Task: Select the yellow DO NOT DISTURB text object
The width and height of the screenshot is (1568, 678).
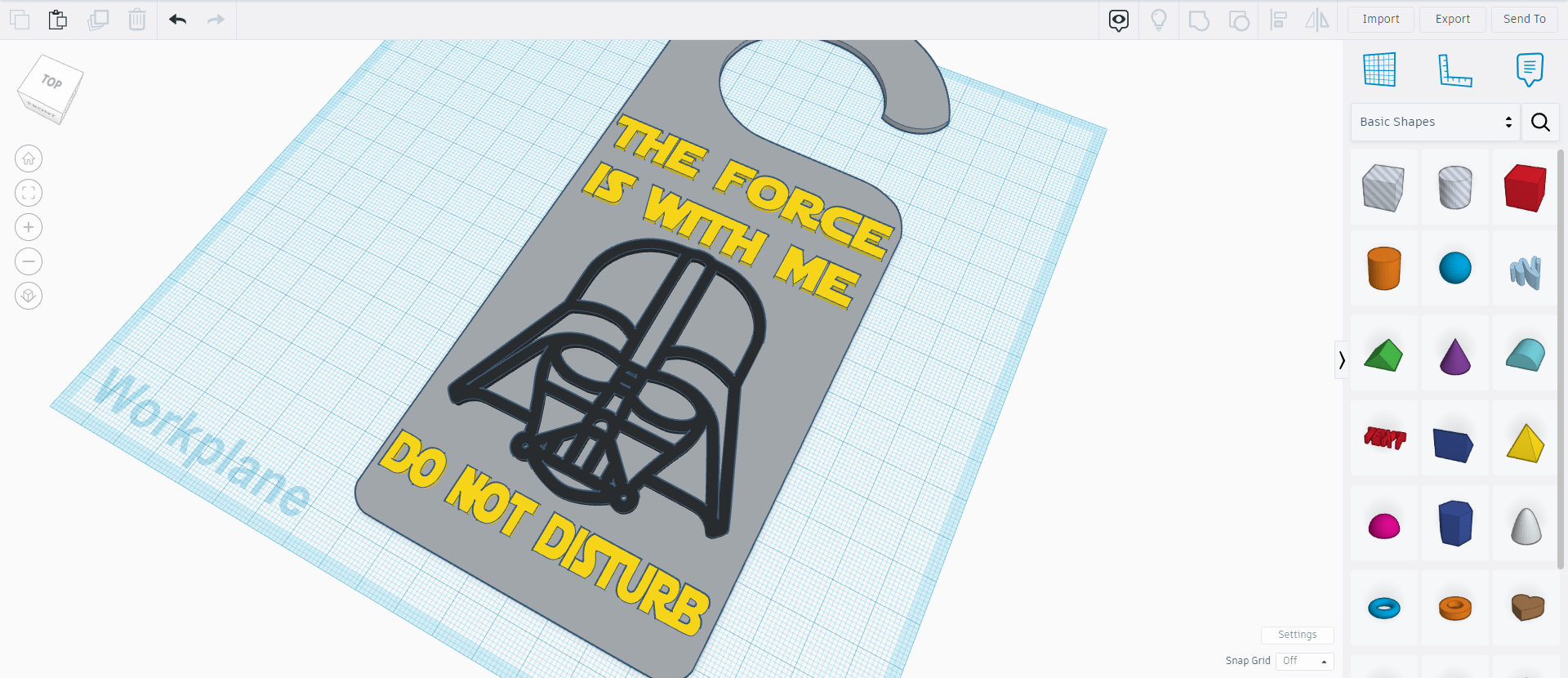Action: tap(545, 534)
